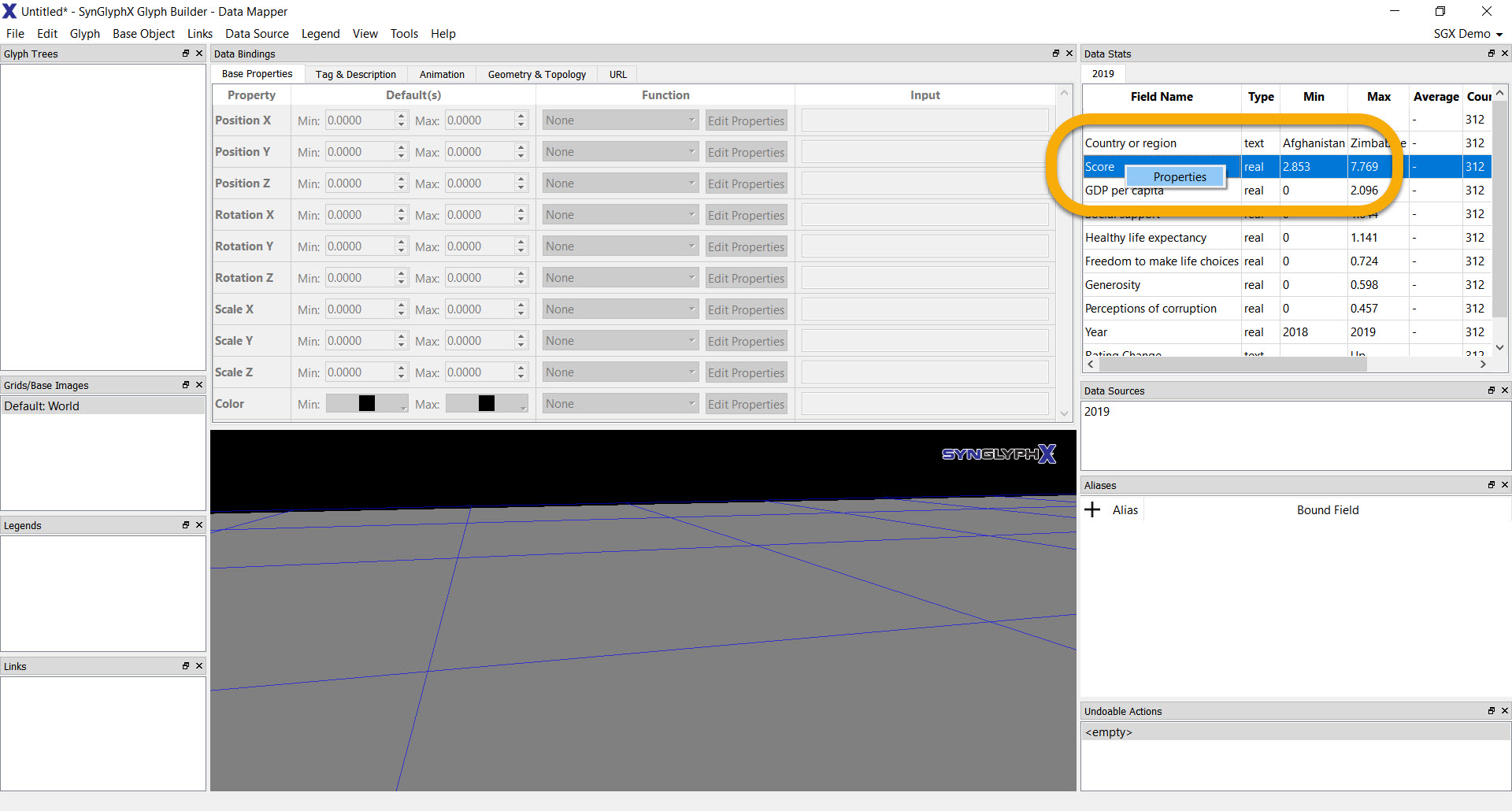Open Color function dropdown
This screenshot has width=1512, height=811.
click(621, 404)
